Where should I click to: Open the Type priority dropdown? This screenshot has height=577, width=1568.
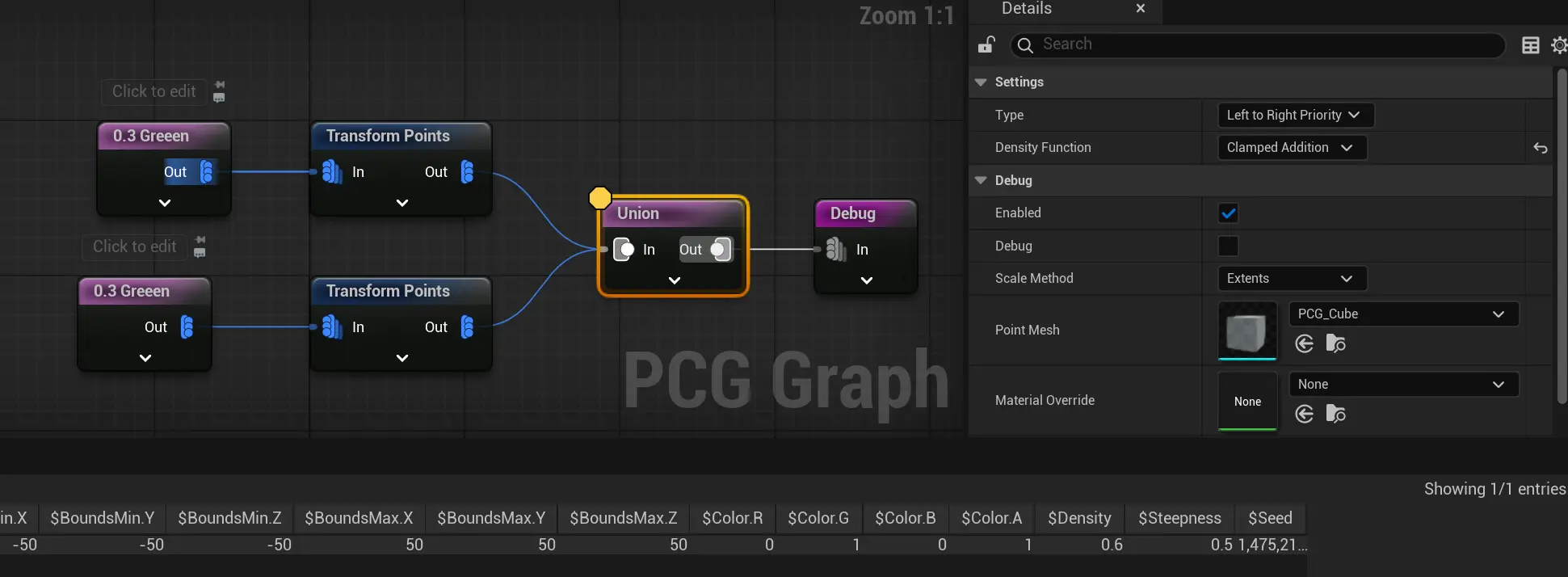coord(1295,116)
